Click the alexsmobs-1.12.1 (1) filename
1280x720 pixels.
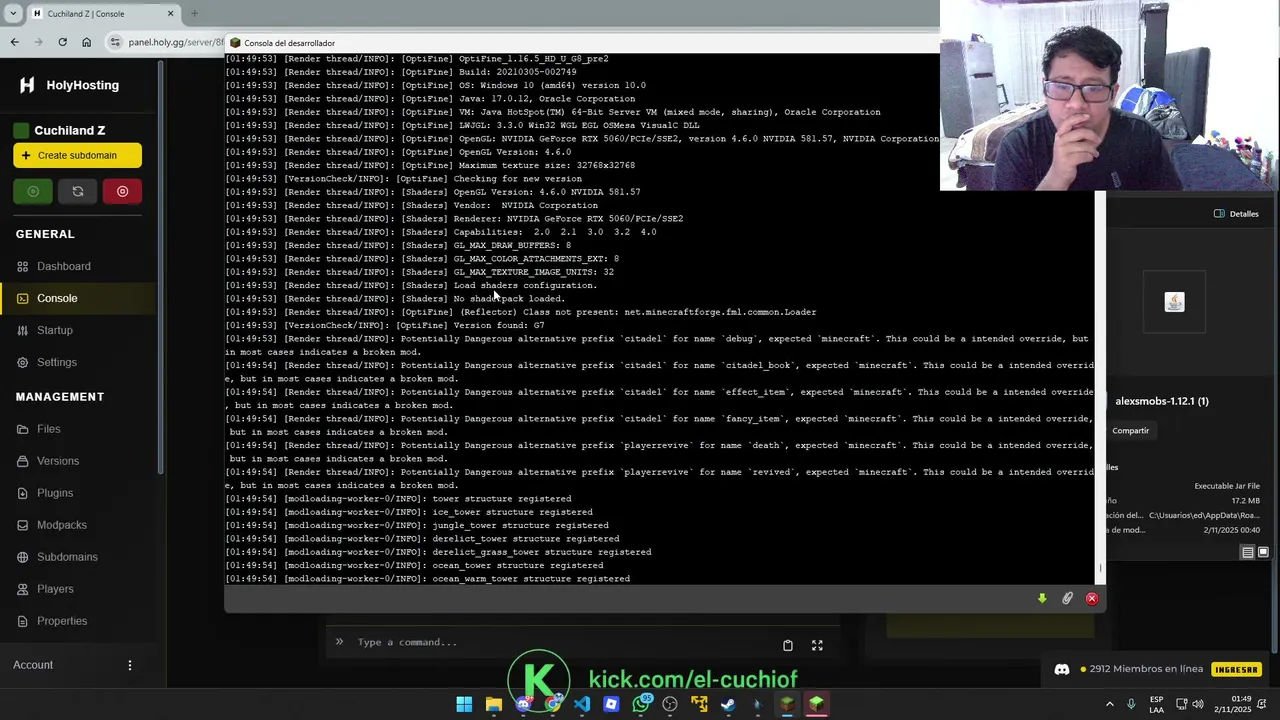coord(1161,401)
